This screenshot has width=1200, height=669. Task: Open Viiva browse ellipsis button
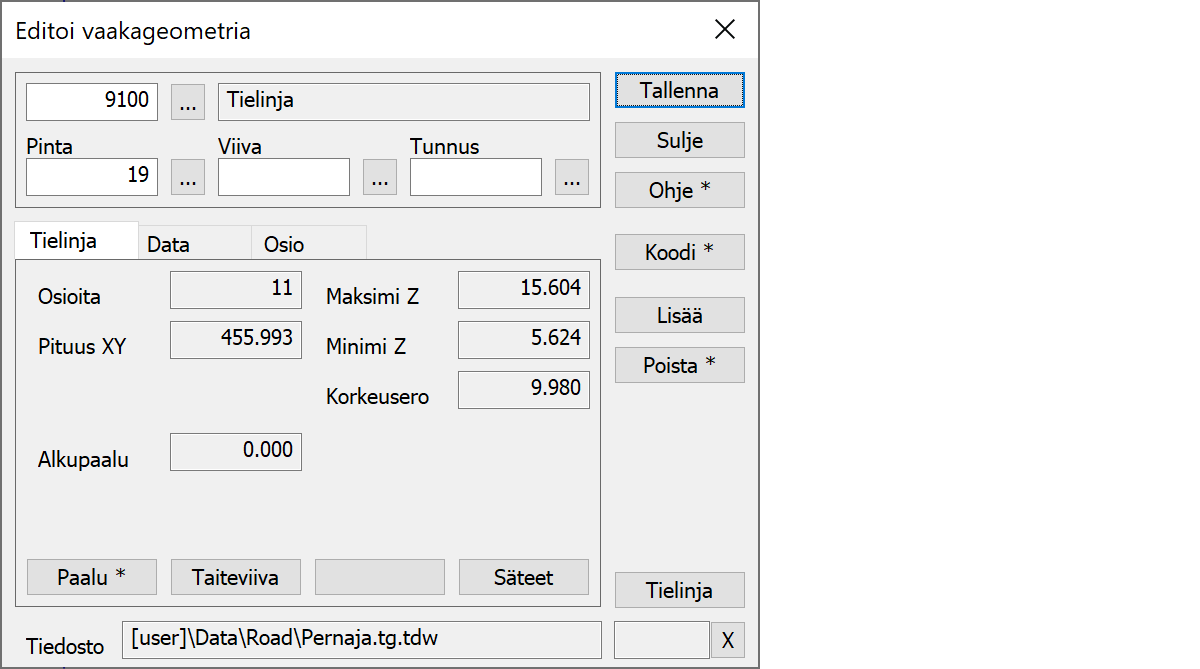point(379,177)
